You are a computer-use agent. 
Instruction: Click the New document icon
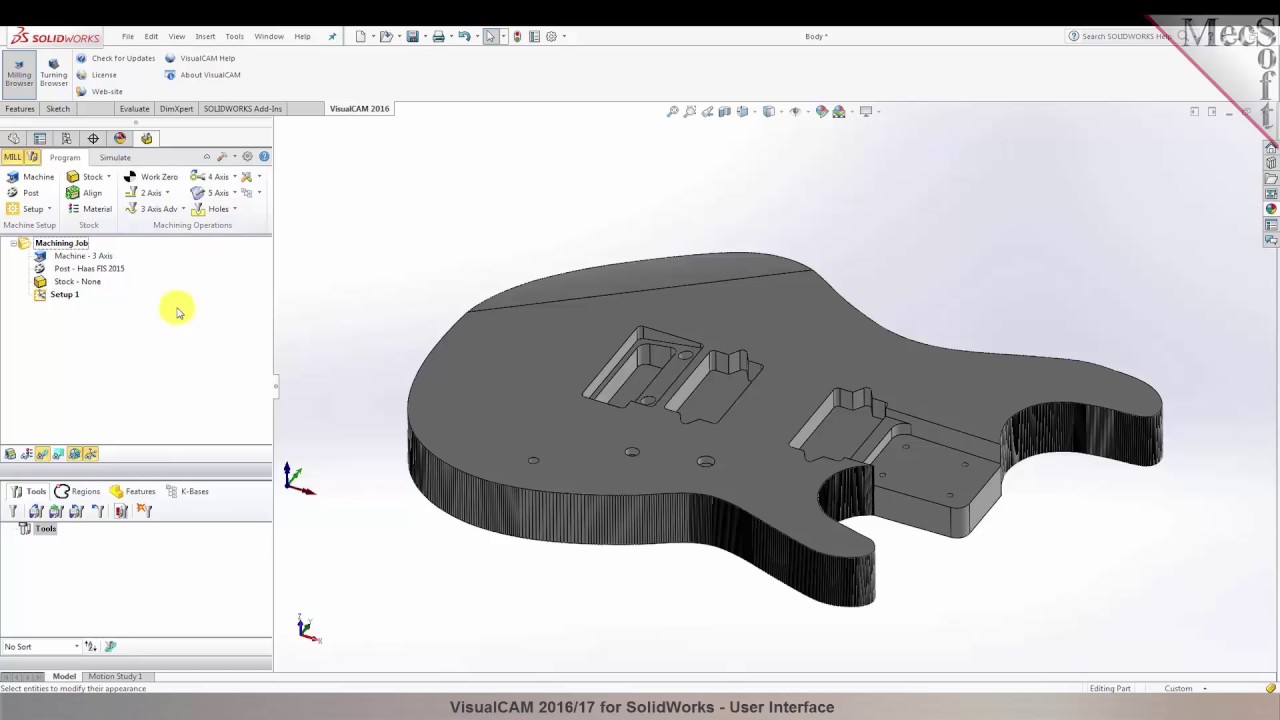[x=361, y=36]
